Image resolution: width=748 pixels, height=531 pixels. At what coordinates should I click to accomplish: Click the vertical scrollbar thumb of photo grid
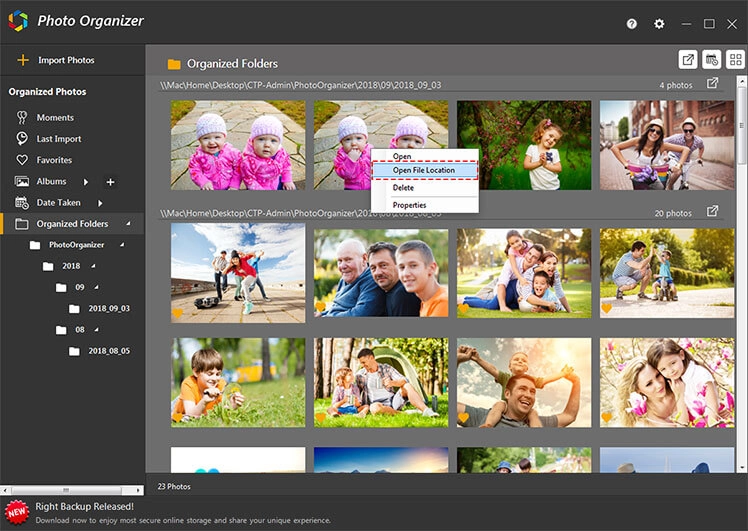click(x=742, y=126)
